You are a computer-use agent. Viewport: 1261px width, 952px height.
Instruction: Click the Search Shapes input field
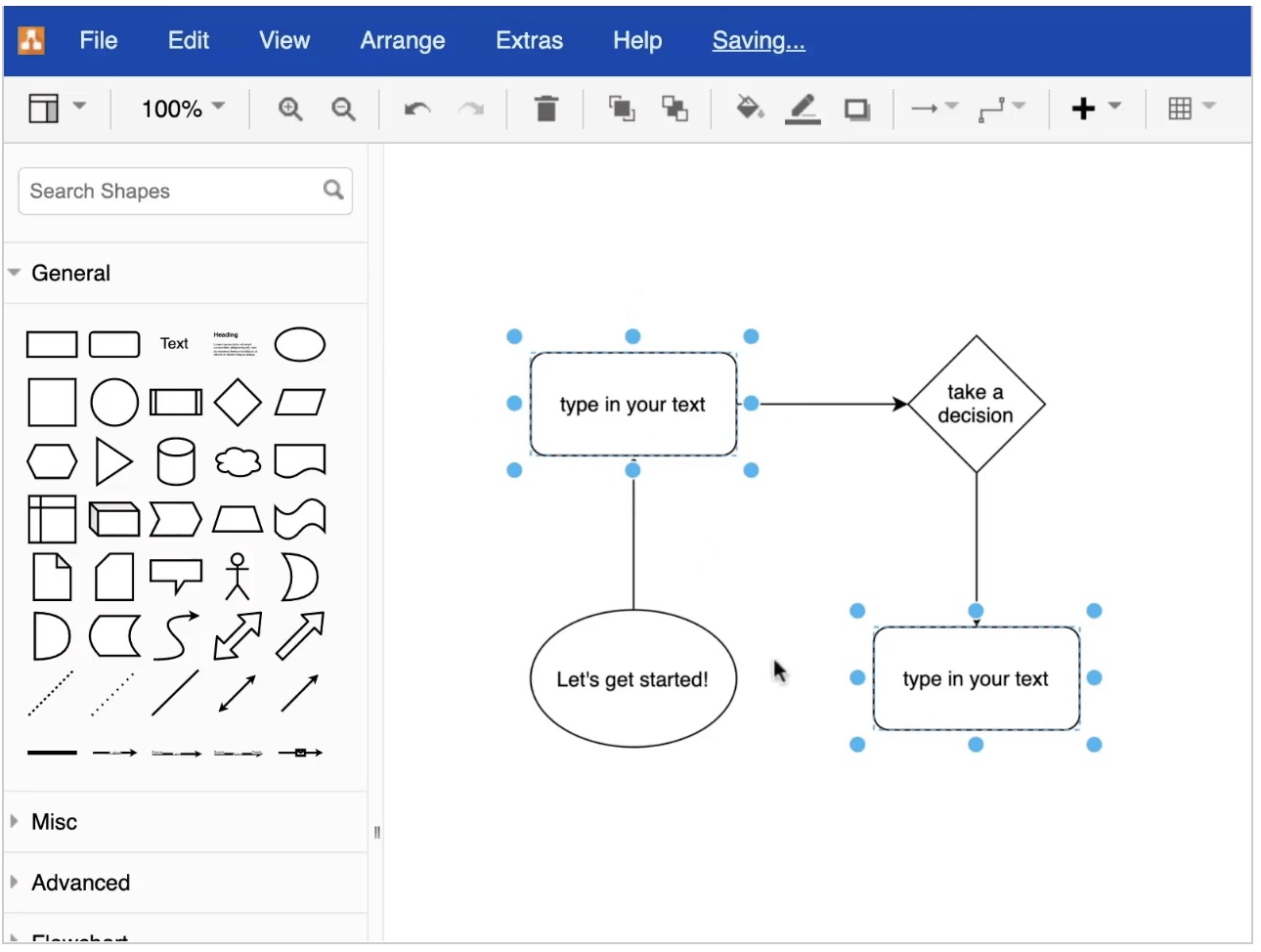click(171, 192)
